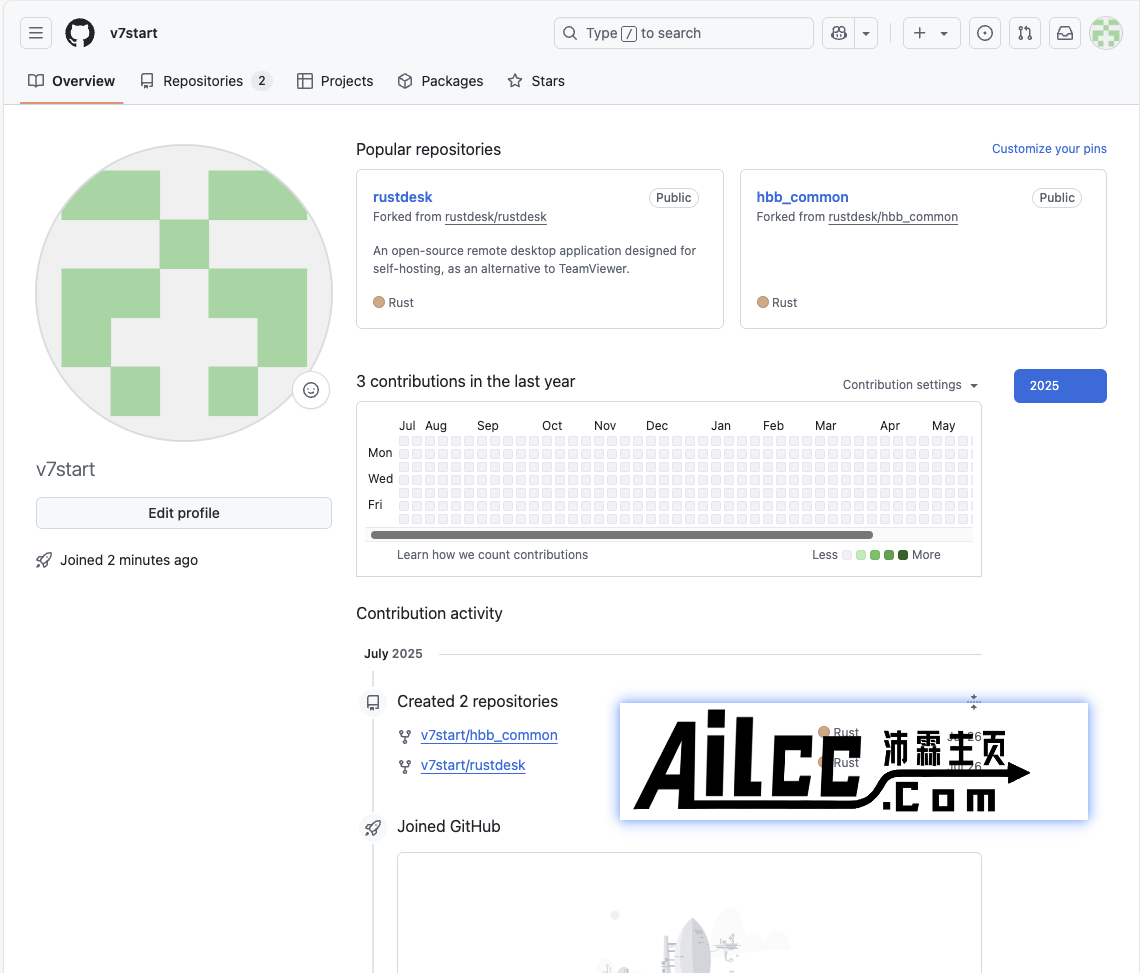Open rustdesk/hbb_common fork source link
Image resolution: width=1140 pixels, height=973 pixels.
click(x=893, y=217)
